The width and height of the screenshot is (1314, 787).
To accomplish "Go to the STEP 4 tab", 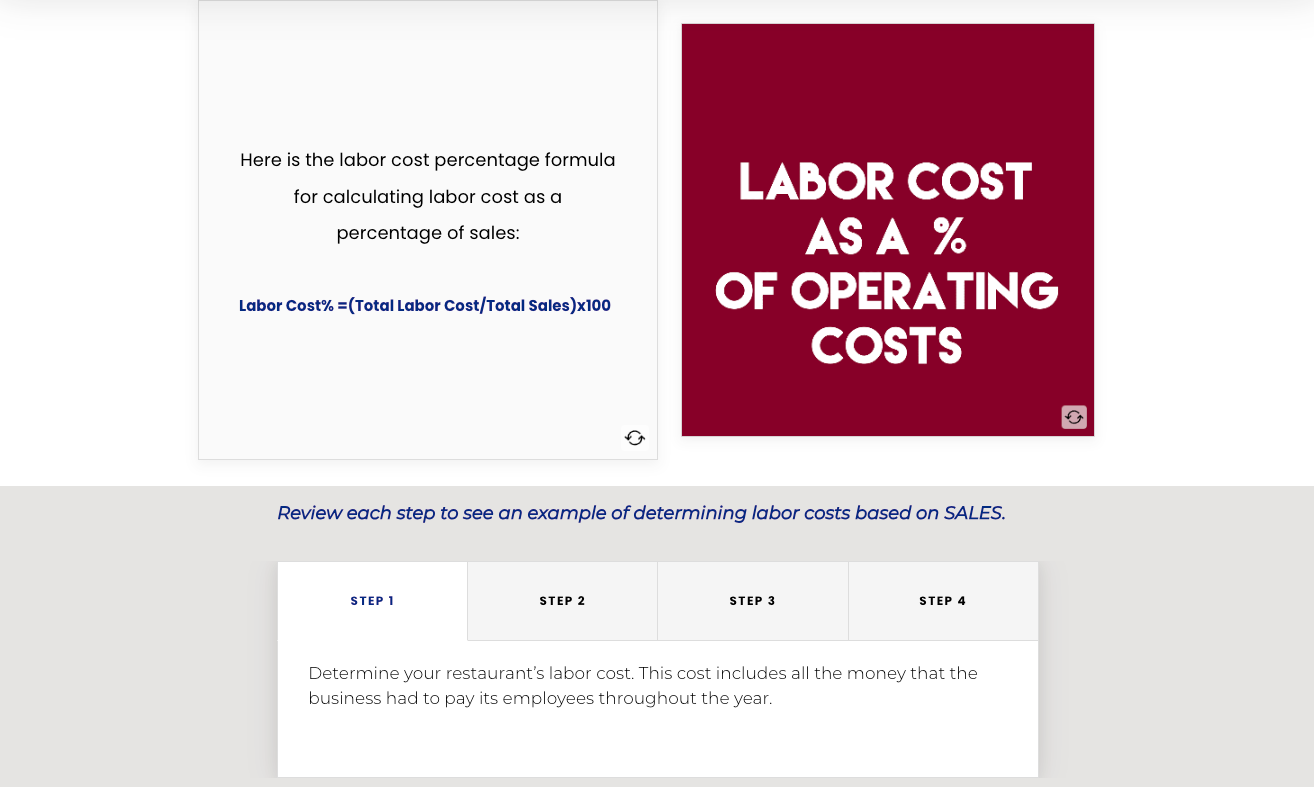I will coord(943,601).
